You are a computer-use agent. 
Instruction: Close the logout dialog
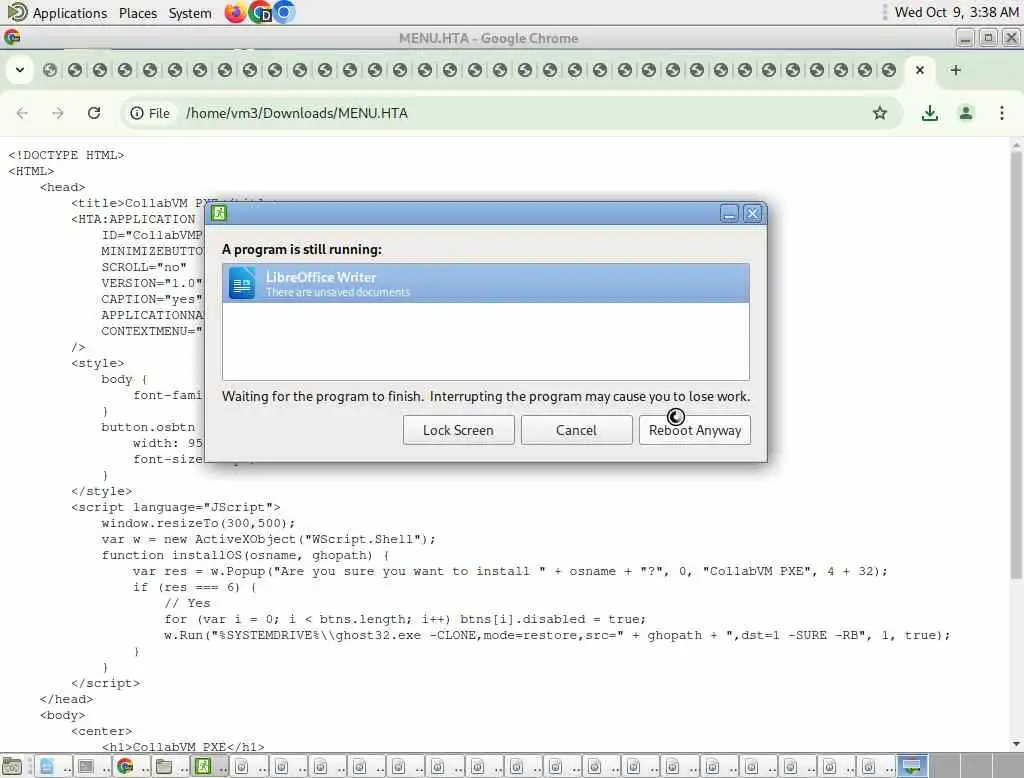pyautogui.click(x=752, y=214)
